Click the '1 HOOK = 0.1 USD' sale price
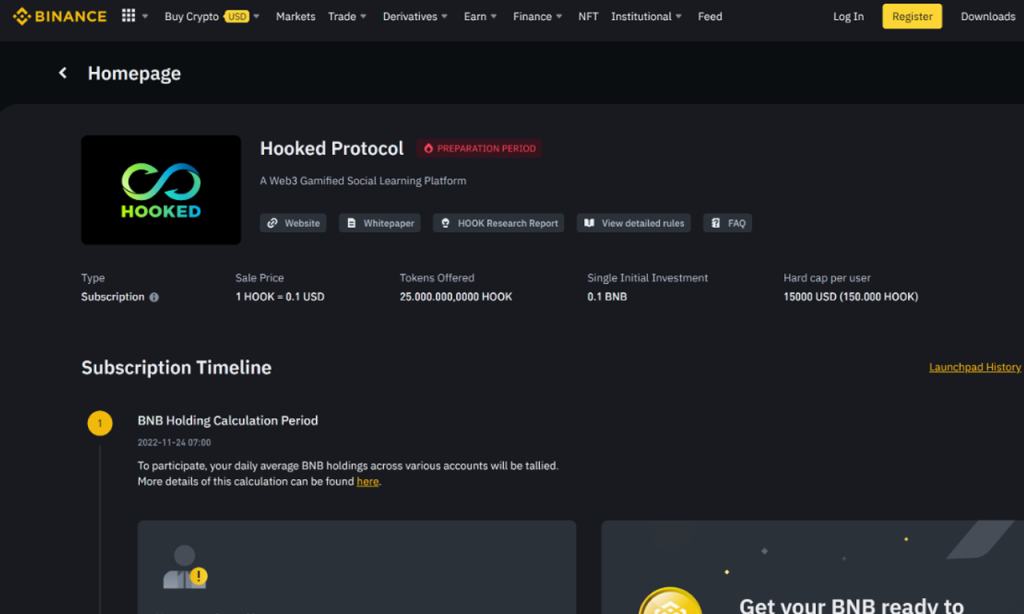Image resolution: width=1024 pixels, height=614 pixels. coord(280,297)
